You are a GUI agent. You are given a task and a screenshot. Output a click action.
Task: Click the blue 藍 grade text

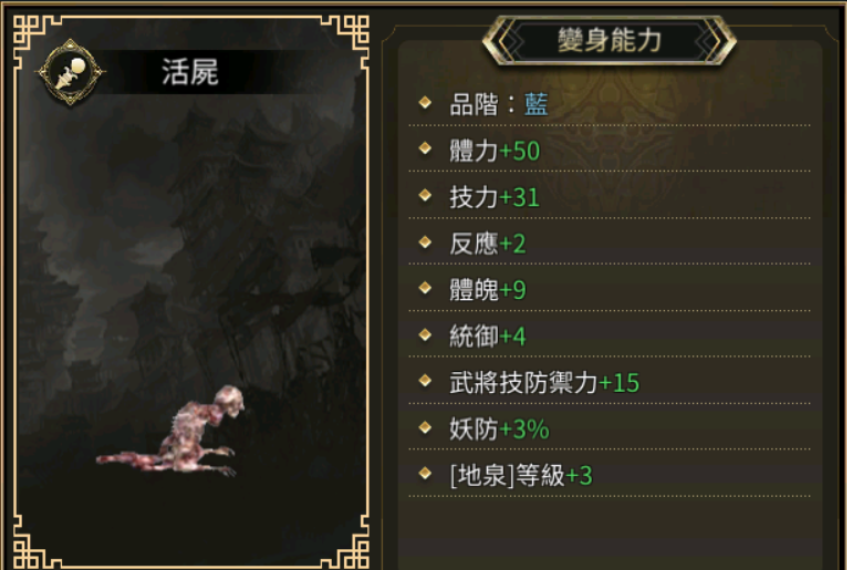tap(536, 104)
